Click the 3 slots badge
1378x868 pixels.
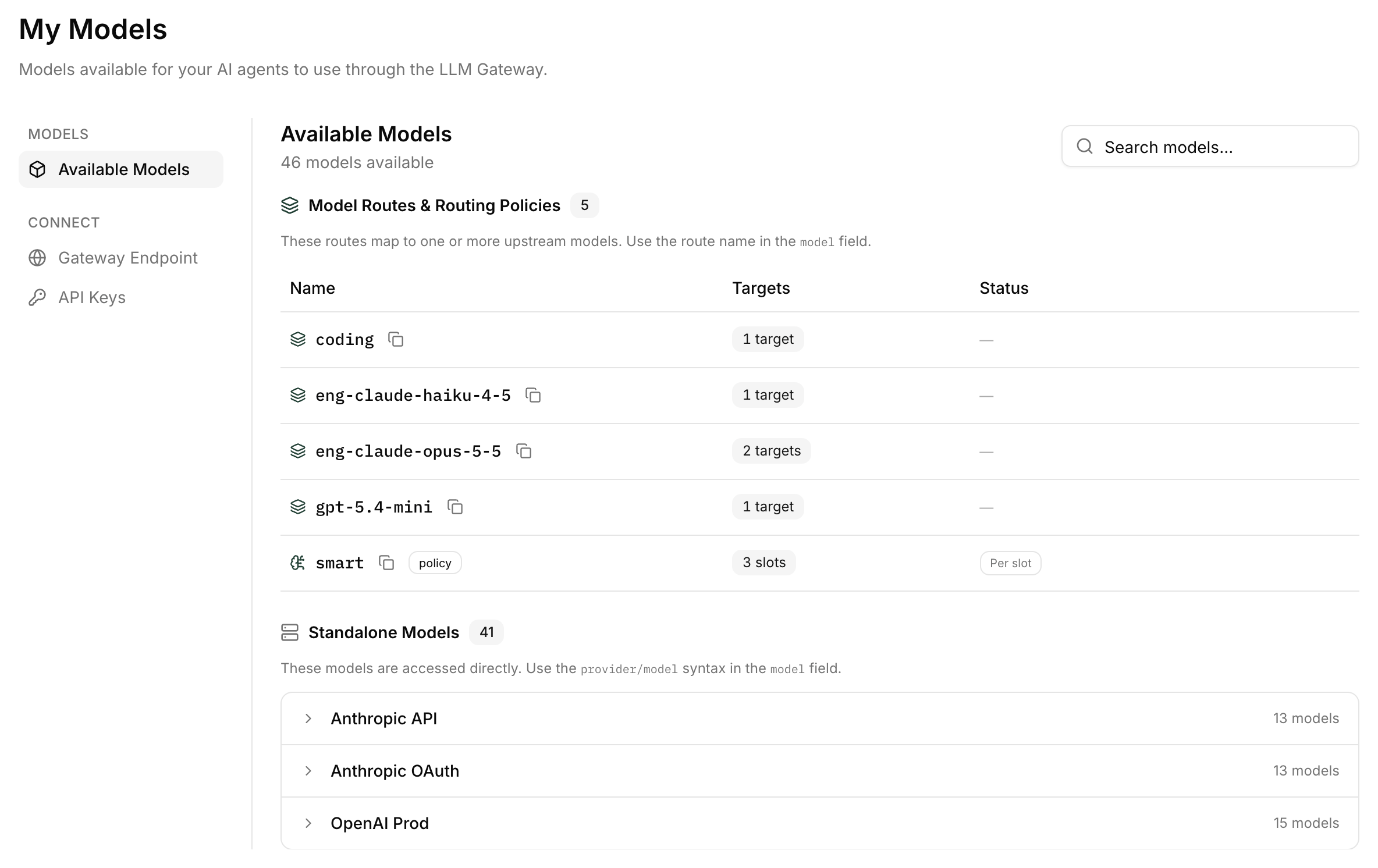[764, 563]
